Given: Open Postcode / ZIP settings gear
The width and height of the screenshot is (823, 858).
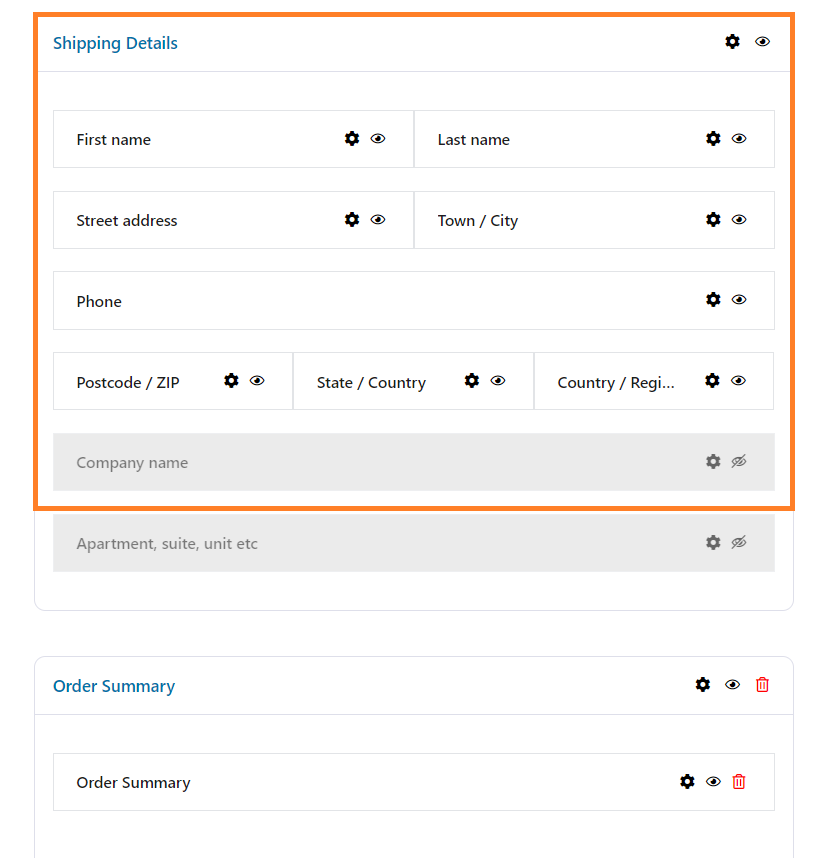Looking at the screenshot, I should [231, 380].
